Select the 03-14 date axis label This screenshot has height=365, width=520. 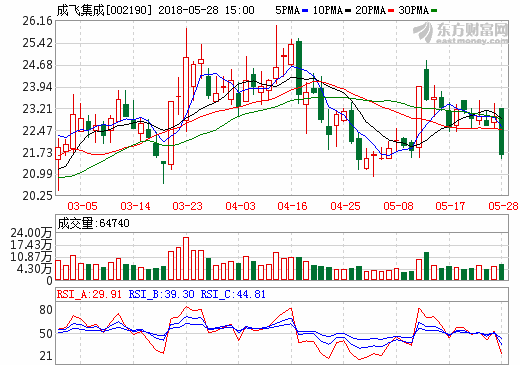pyautogui.click(x=135, y=206)
